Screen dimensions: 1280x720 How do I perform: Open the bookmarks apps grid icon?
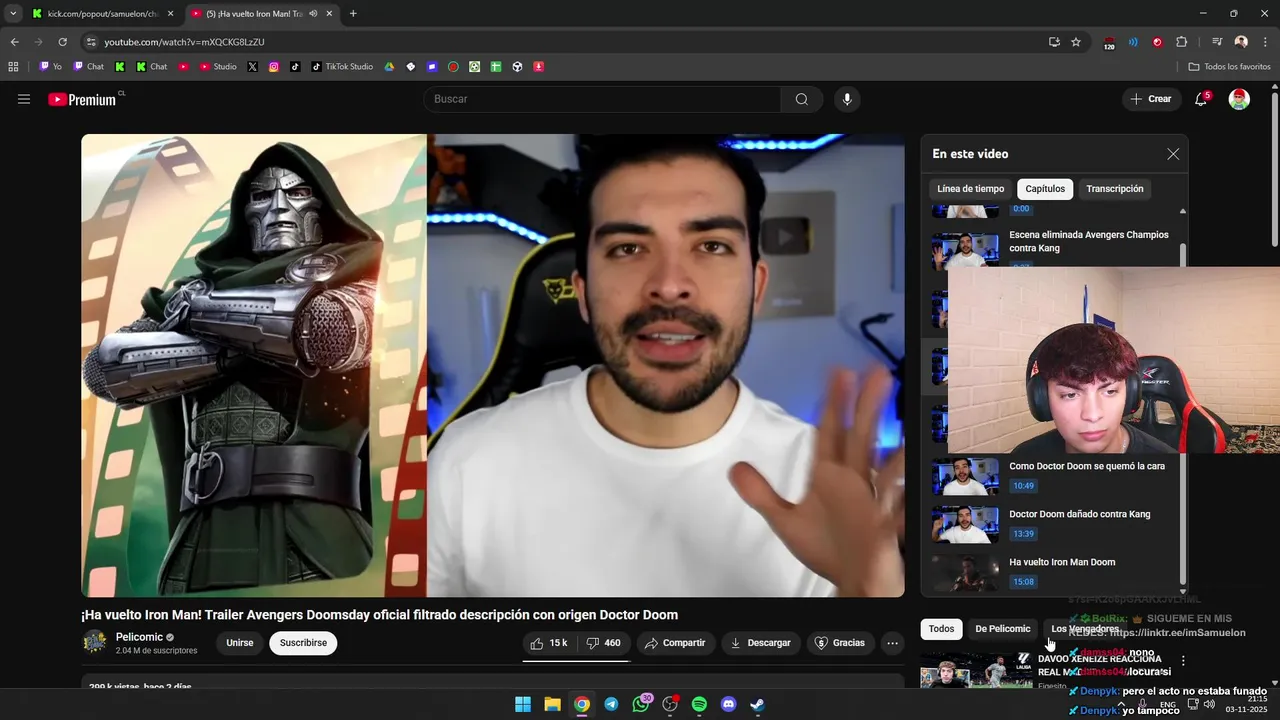13,67
